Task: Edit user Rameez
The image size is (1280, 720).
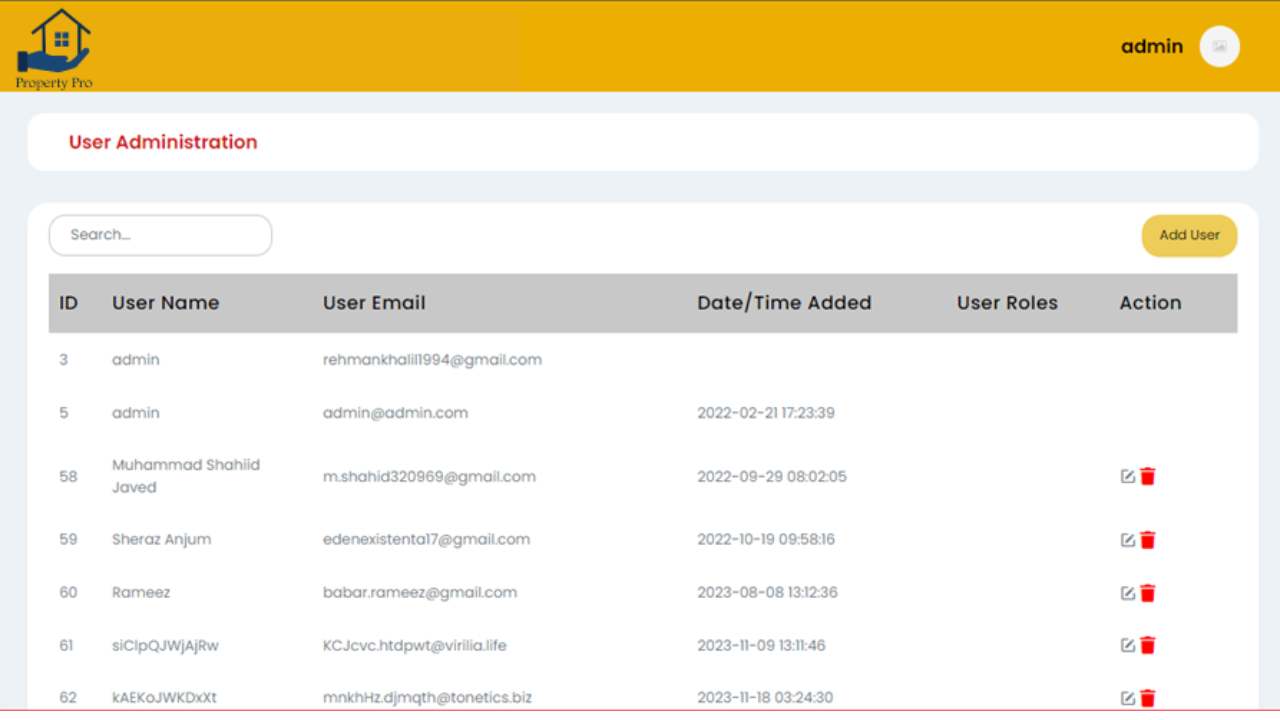Action: coord(1127,593)
